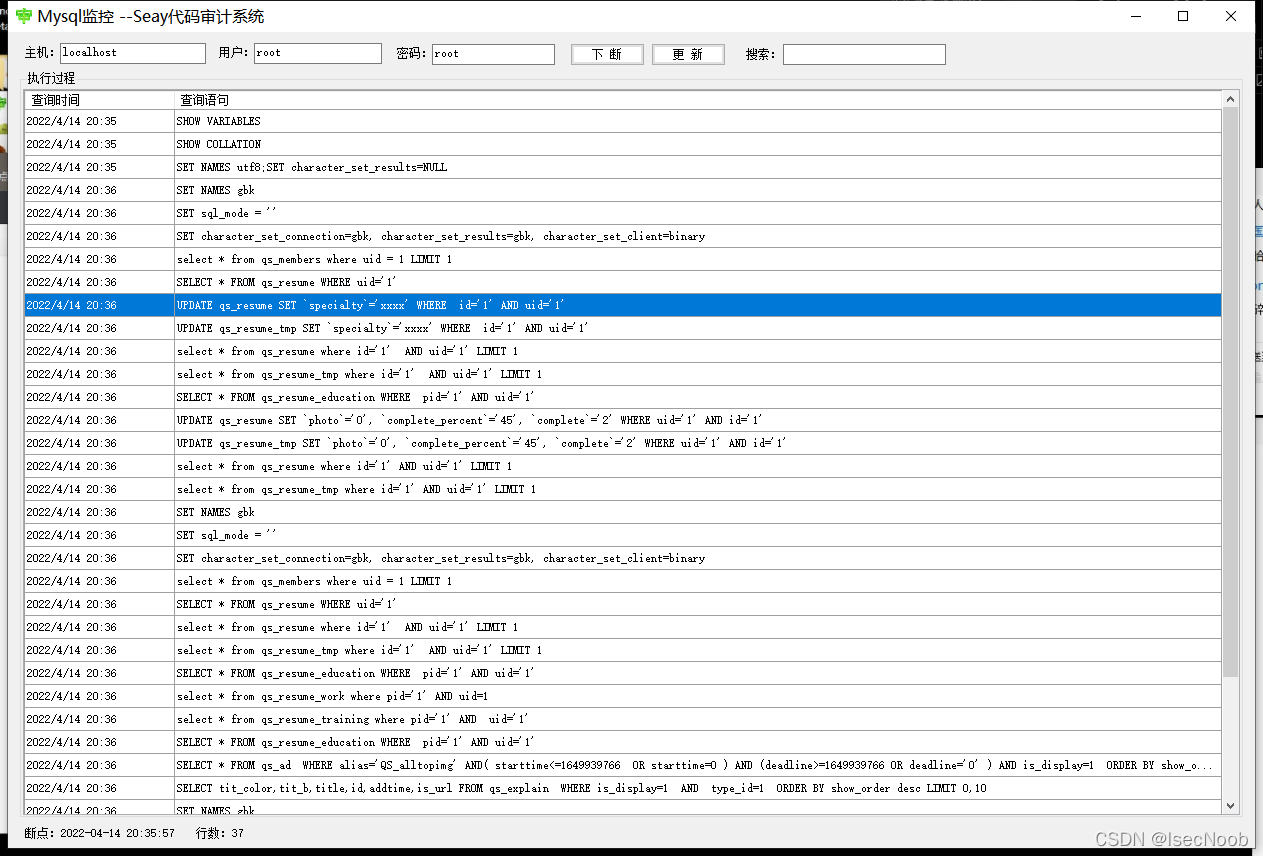This screenshot has width=1263, height=856.
Task: Click the 用户 username field containing root
Action: click(x=317, y=53)
